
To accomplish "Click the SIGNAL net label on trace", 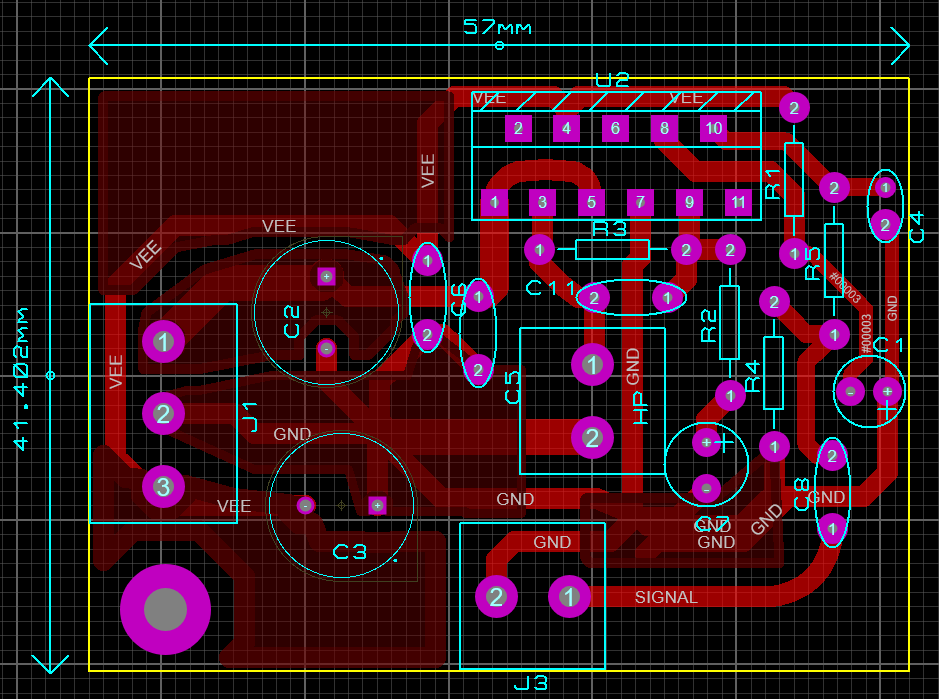I will [666, 597].
